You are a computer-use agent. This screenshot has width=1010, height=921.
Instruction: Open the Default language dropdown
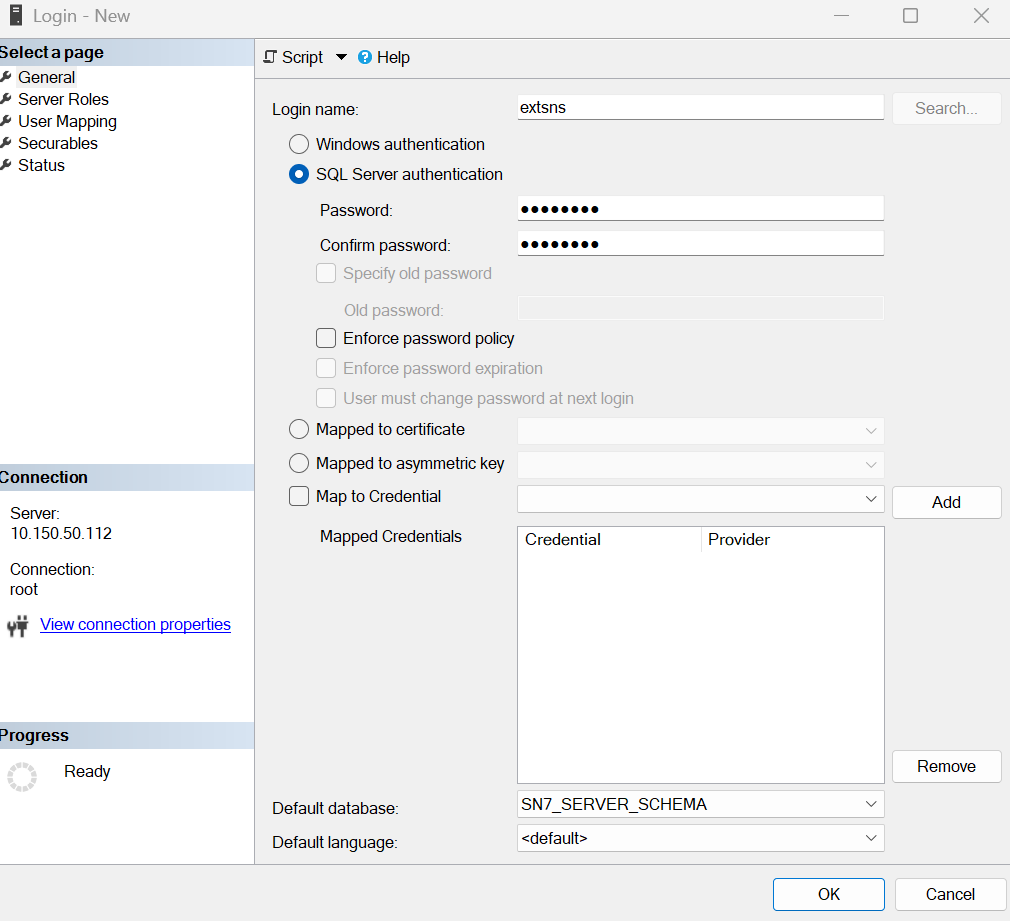[871, 838]
